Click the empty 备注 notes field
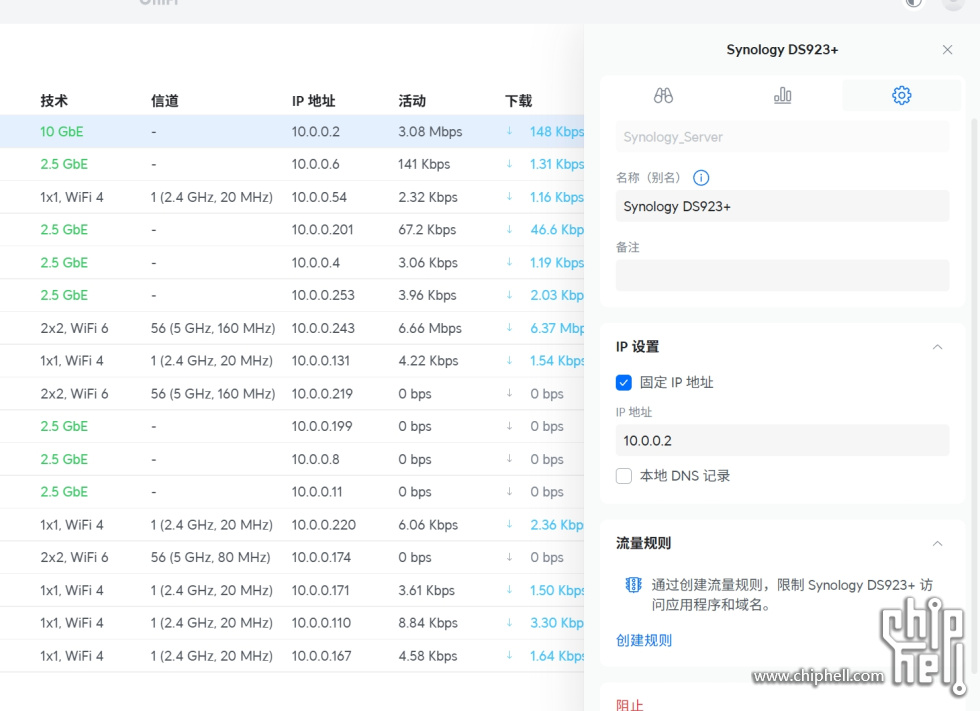980x711 pixels. point(782,276)
